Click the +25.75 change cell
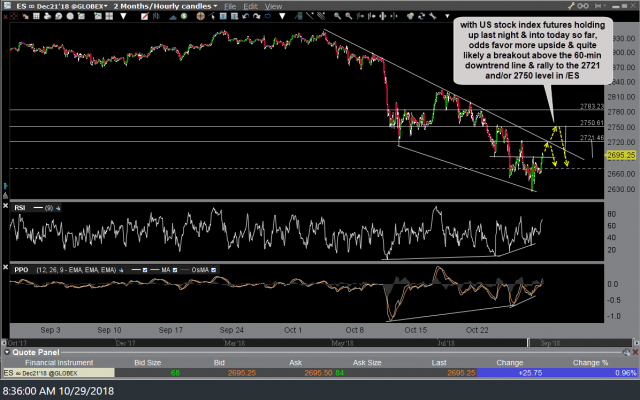 coord(530,373)
